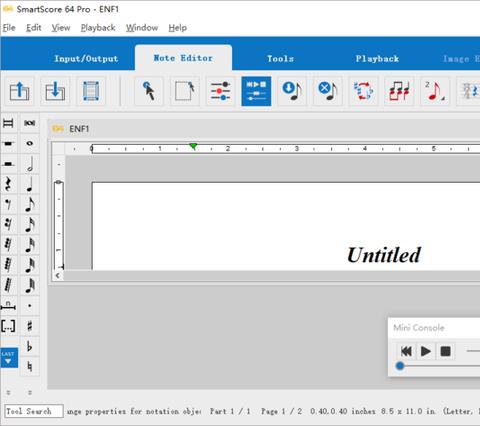This screenshot has width=480, height=426.
Task: Select the sixteenth rest in palette
Action: 9,225
